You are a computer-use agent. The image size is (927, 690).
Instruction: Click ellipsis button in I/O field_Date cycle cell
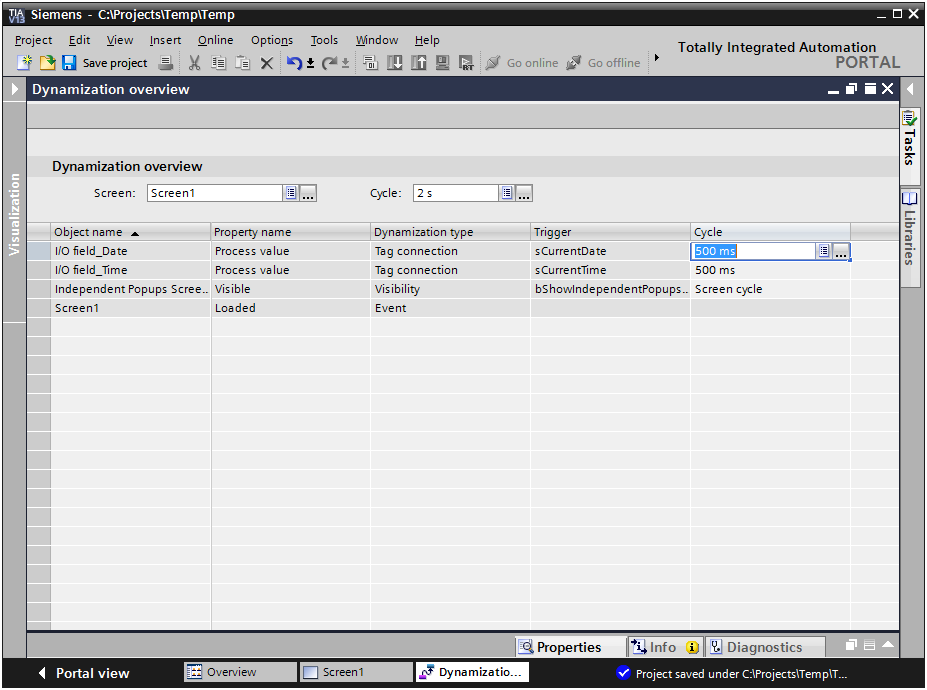point(841,251)
